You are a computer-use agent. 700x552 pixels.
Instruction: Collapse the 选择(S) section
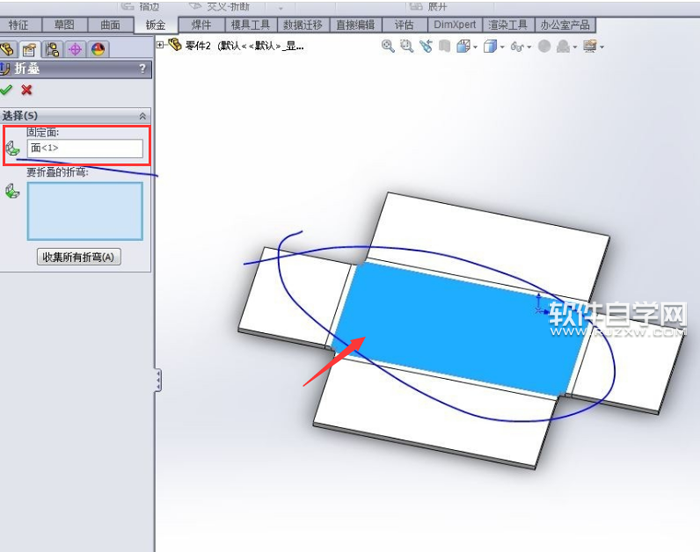(142, 116)
